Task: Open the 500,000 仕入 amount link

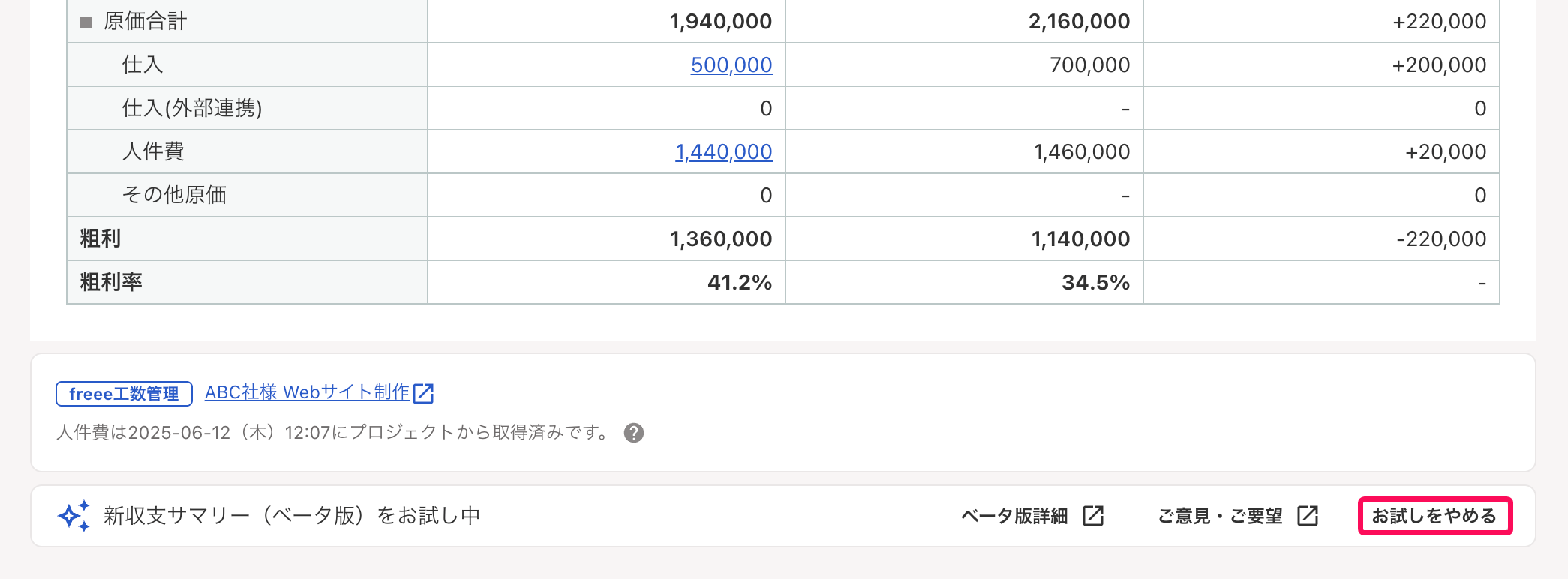Action: coord(731,65)
